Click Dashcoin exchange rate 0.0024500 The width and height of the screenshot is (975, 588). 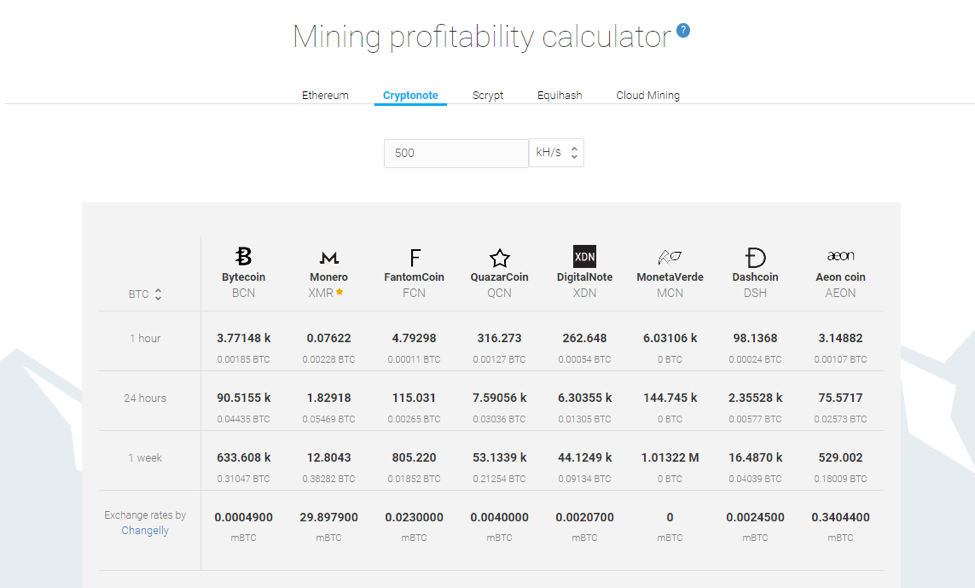(755, 517)
